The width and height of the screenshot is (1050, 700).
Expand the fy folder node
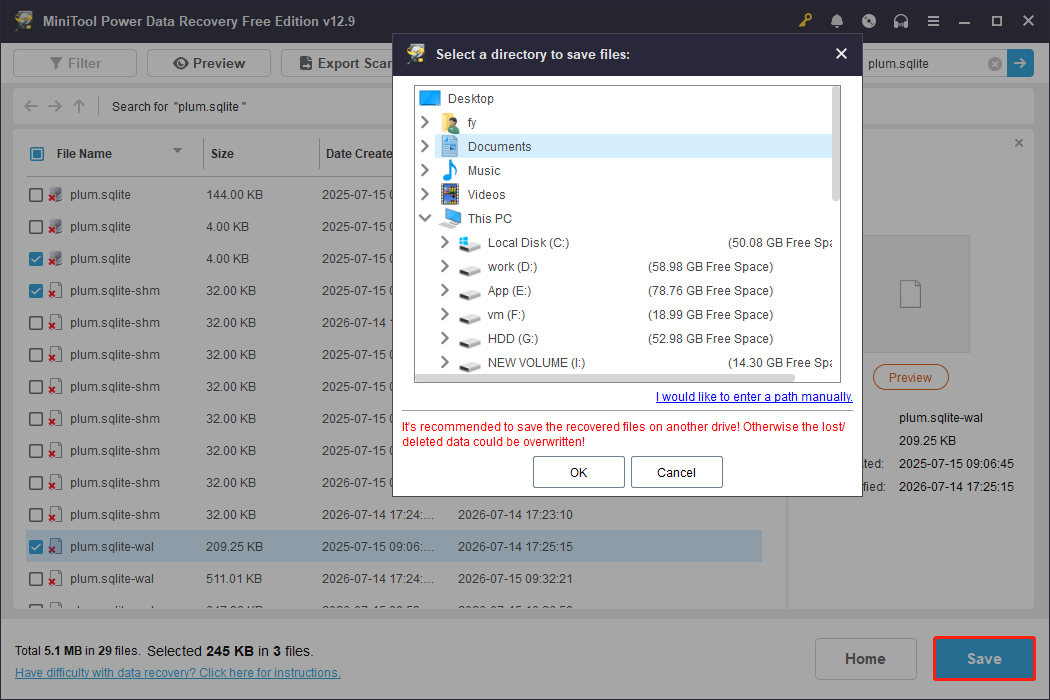425,123
